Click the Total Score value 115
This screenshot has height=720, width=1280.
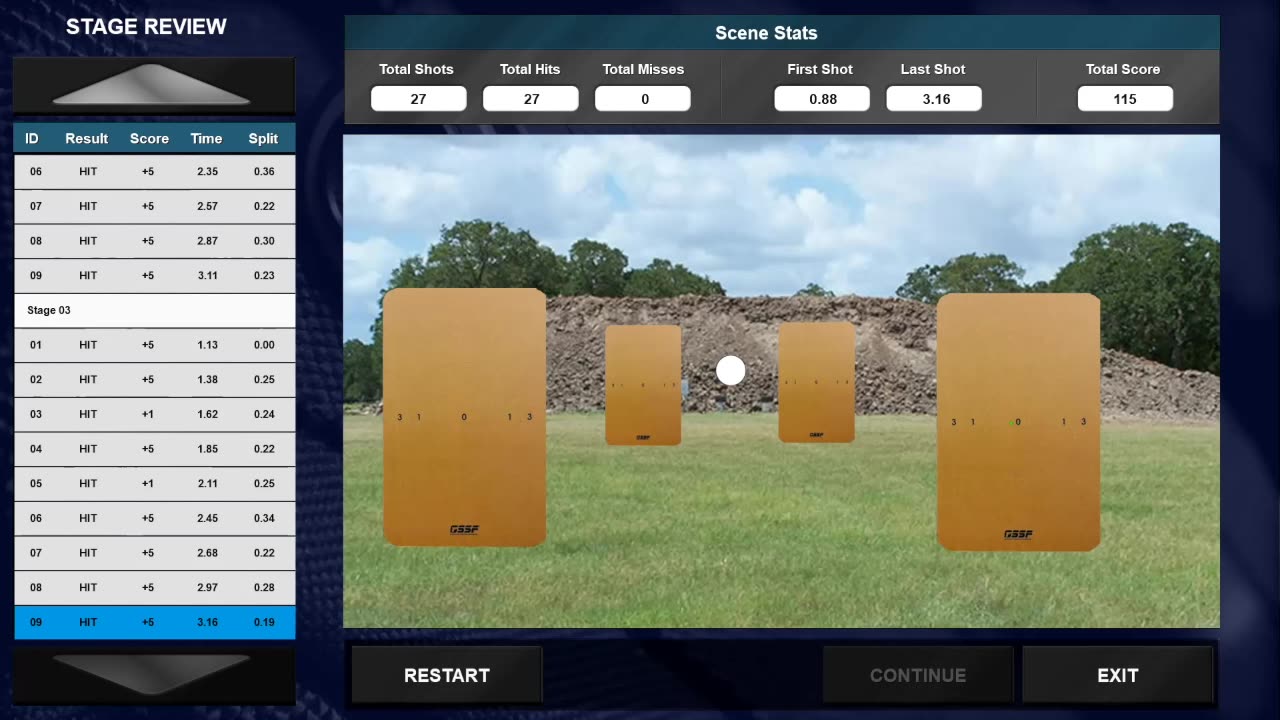(1125, 99)
